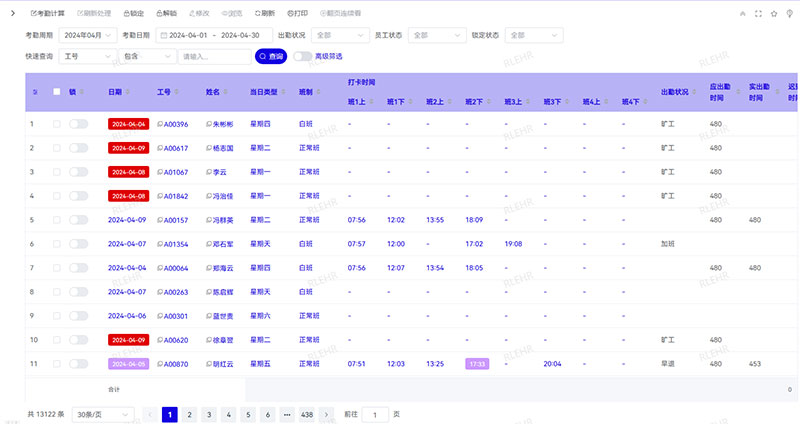Open the 员工状态 filter dropdown
The height and width of the screenshot is (424, 800).
437,35
